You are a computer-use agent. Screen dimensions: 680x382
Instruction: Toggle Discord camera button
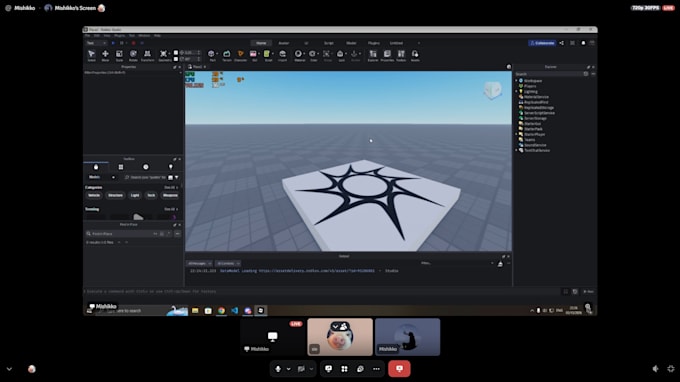(301, 369)
